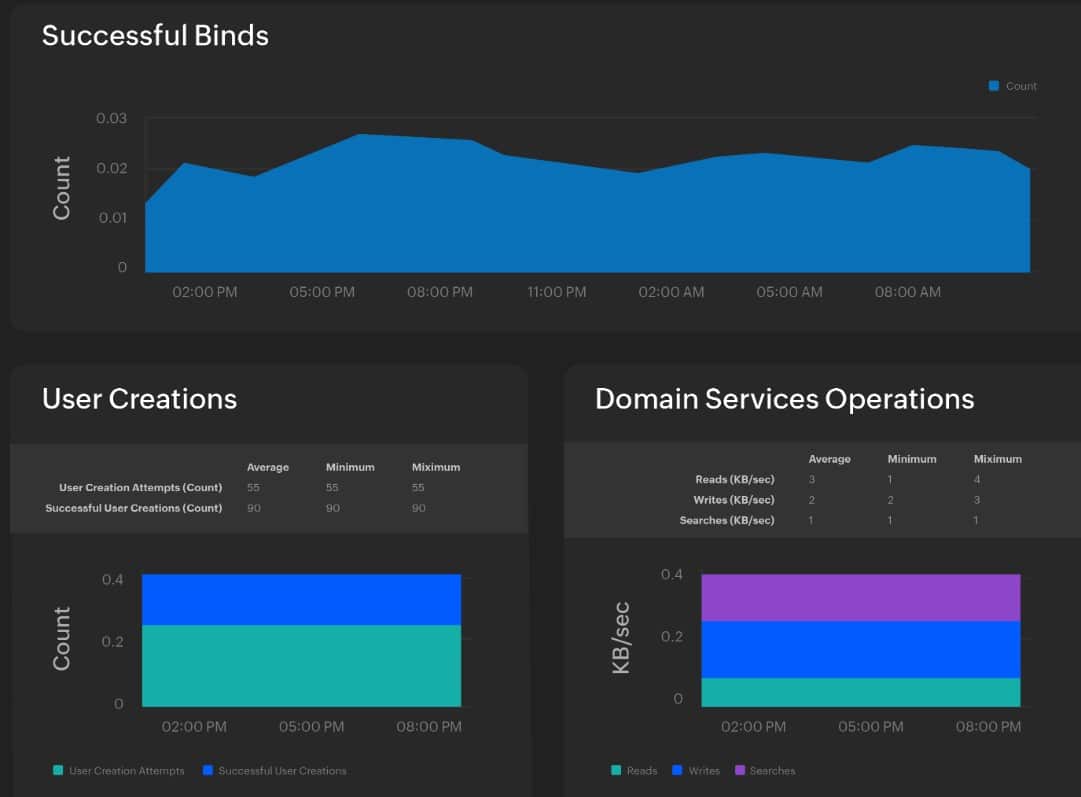This screenshot has height=797, width=1081.
Task: Click the User Creation Attempts (Count) row label
Action: point(141,487)
